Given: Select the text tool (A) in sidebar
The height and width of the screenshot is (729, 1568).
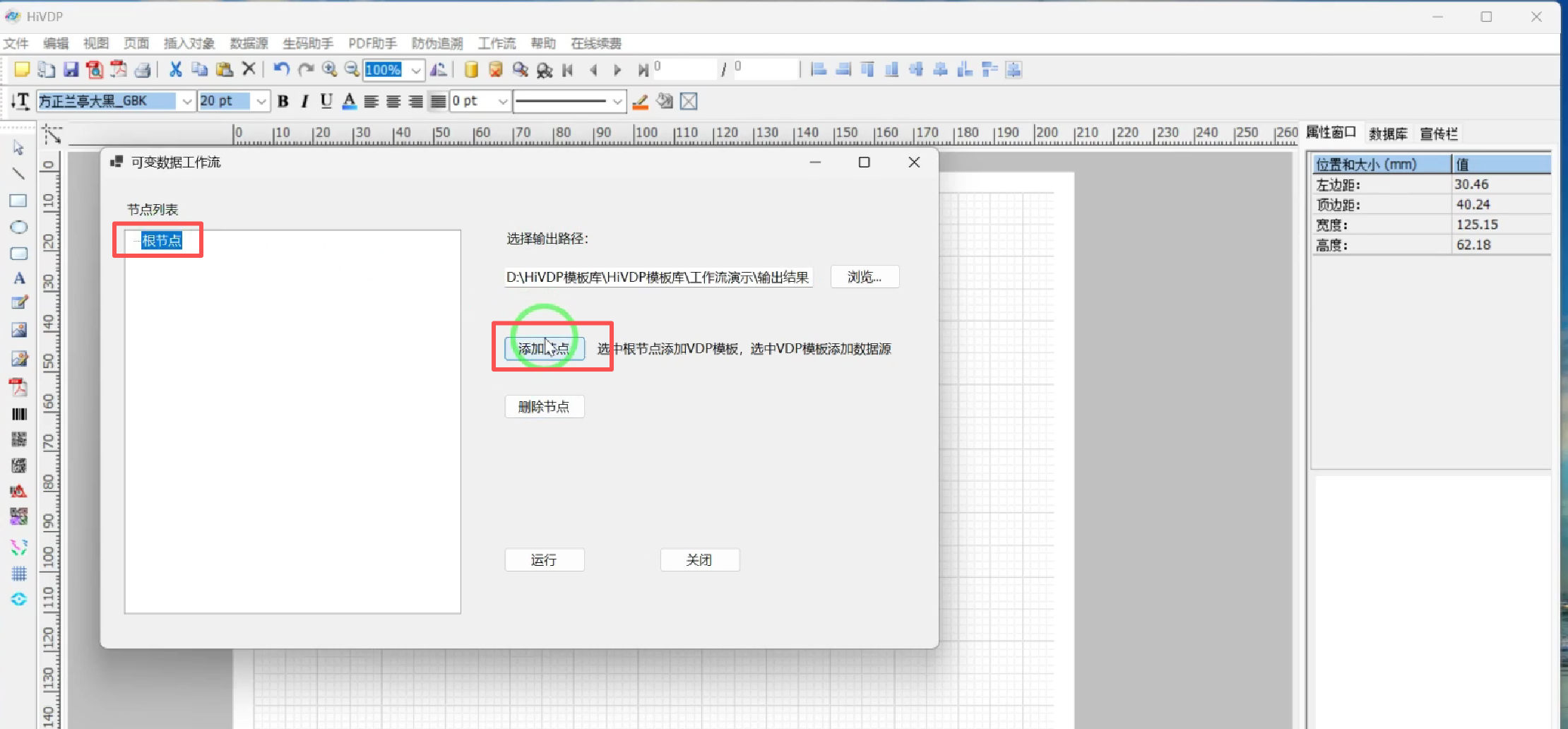Looking at the screenshot, I should pos(19,278).
